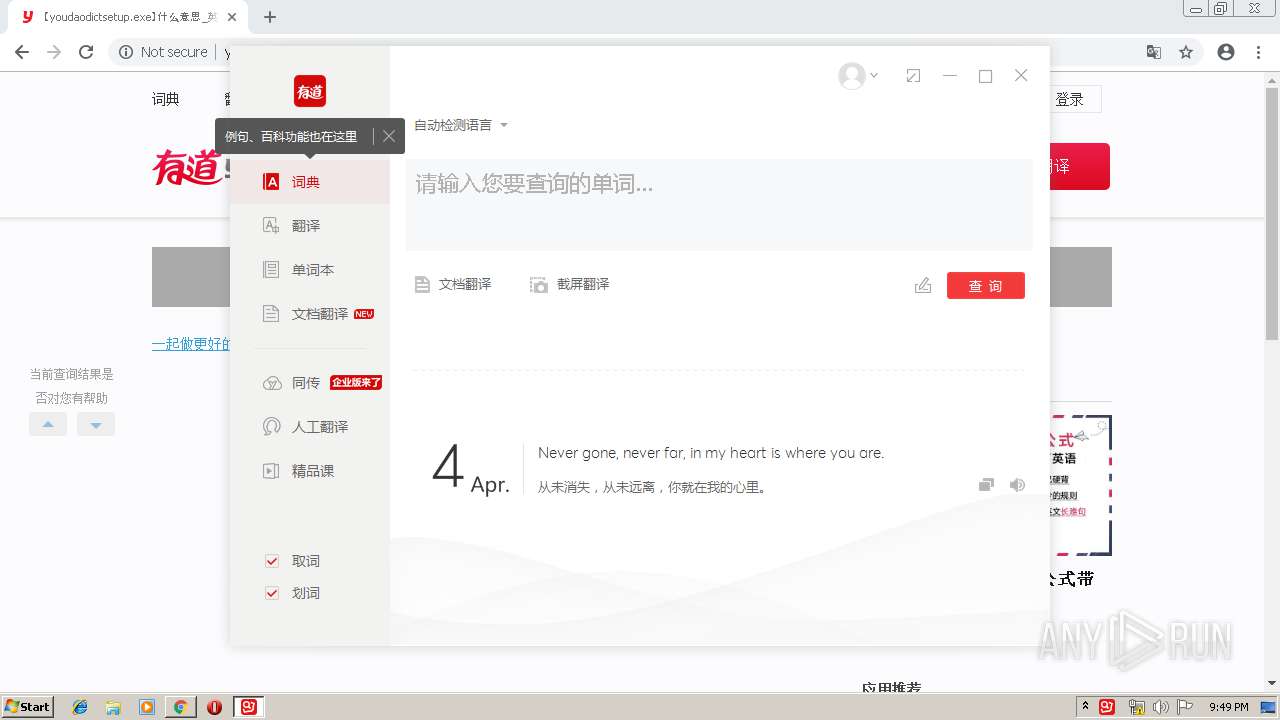The height and width of the screenshot is (720, 1280).
Task: Toggle the 取词 checkbox
Action: click(271, 561)
